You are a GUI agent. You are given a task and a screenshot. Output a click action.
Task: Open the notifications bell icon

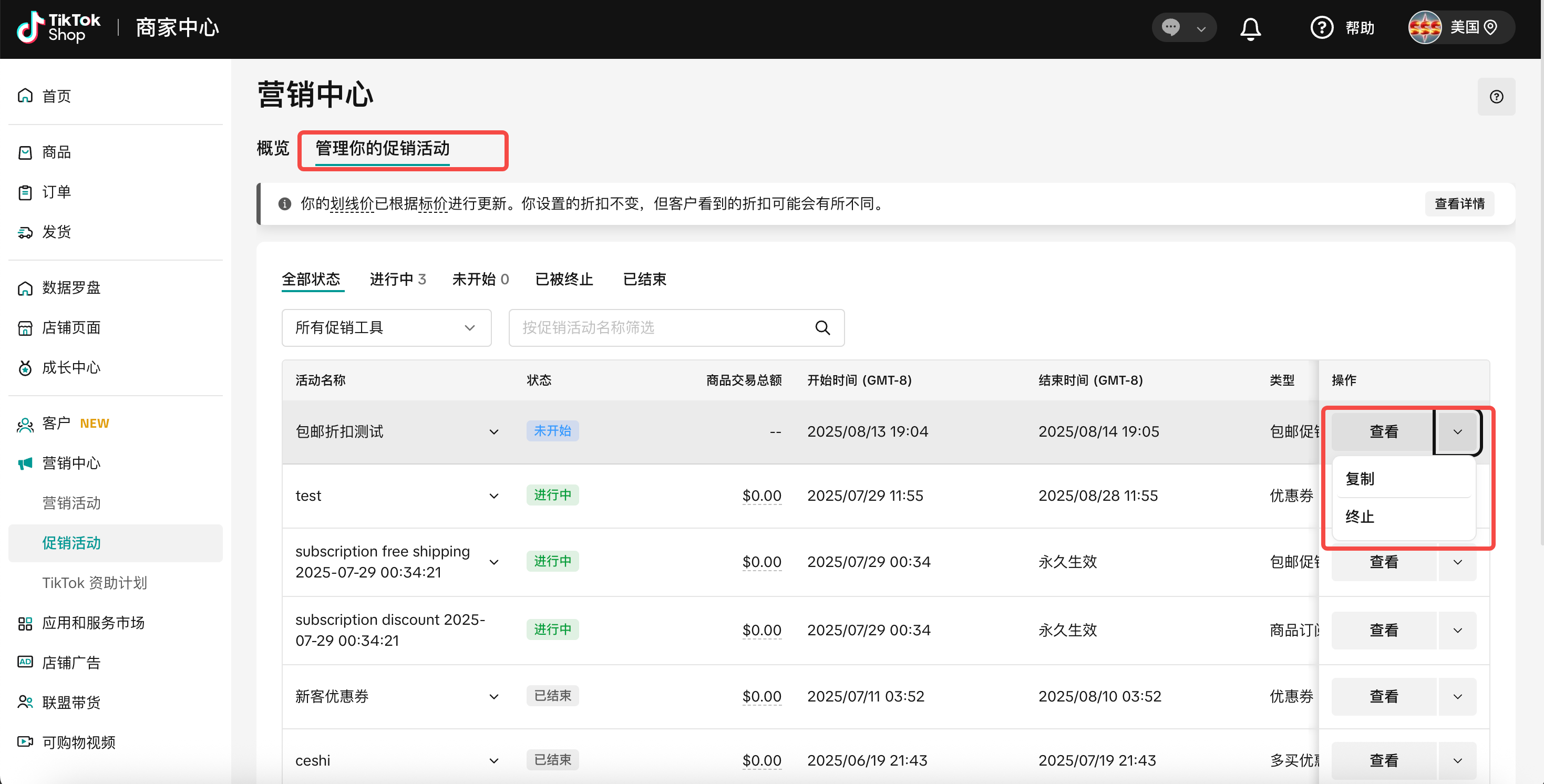[x=1250, y=28]
